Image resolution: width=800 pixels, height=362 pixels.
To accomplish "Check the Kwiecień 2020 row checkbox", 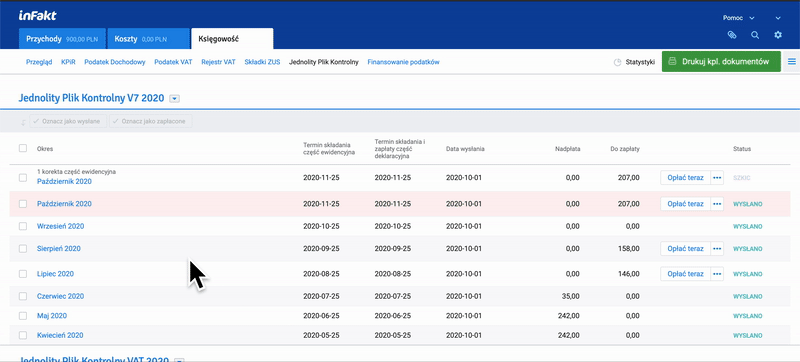I will pos(23,335).
